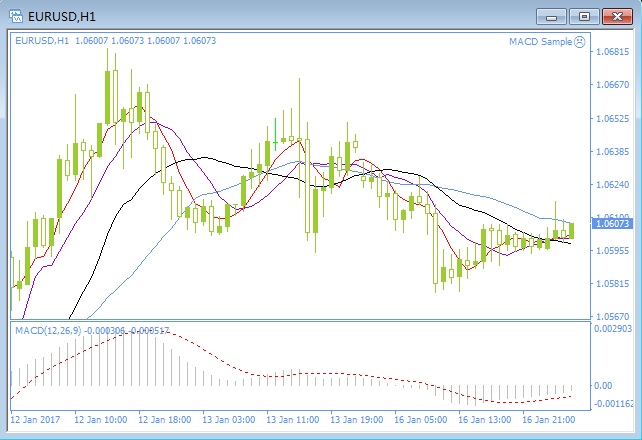Viewport: 642px width, 440px height.
Task: Click MACD scale value -0.001162
Action: [x=613, y=404]
